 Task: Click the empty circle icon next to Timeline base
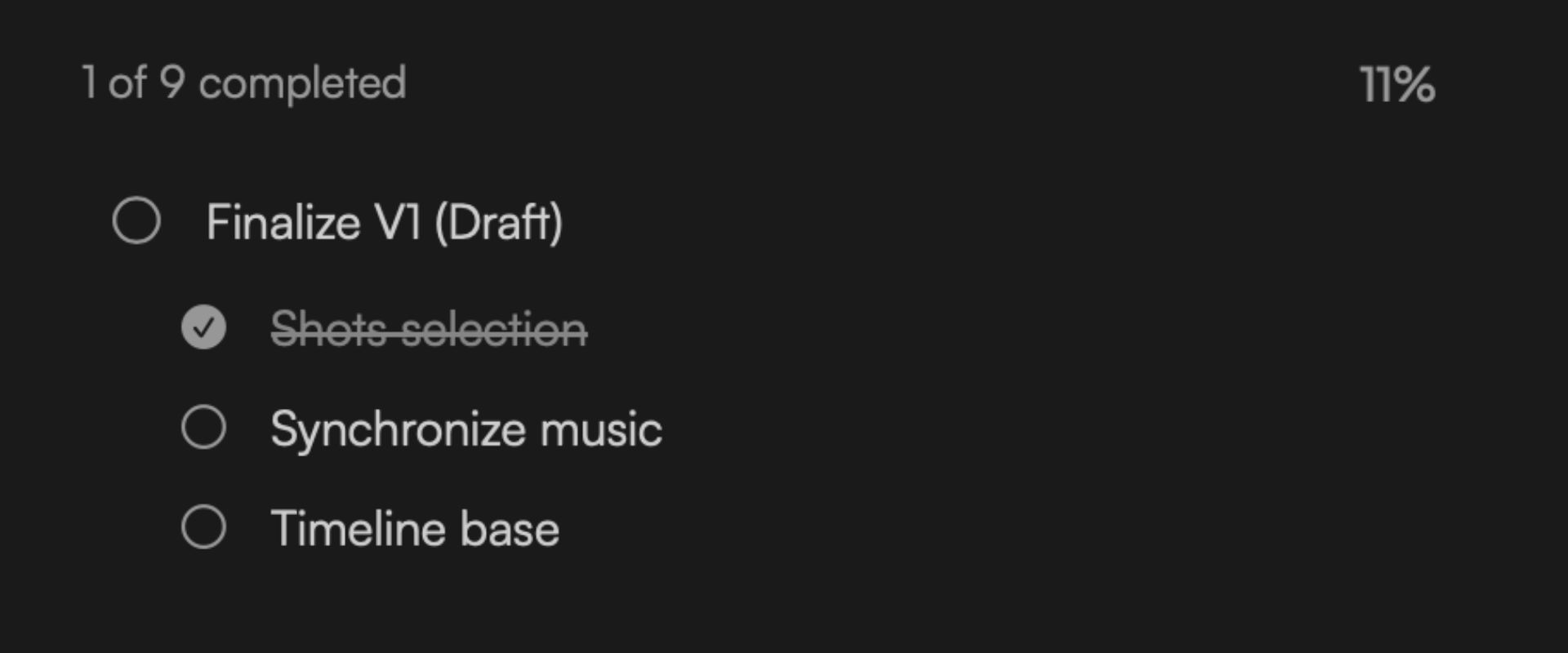tap(203, 526)
